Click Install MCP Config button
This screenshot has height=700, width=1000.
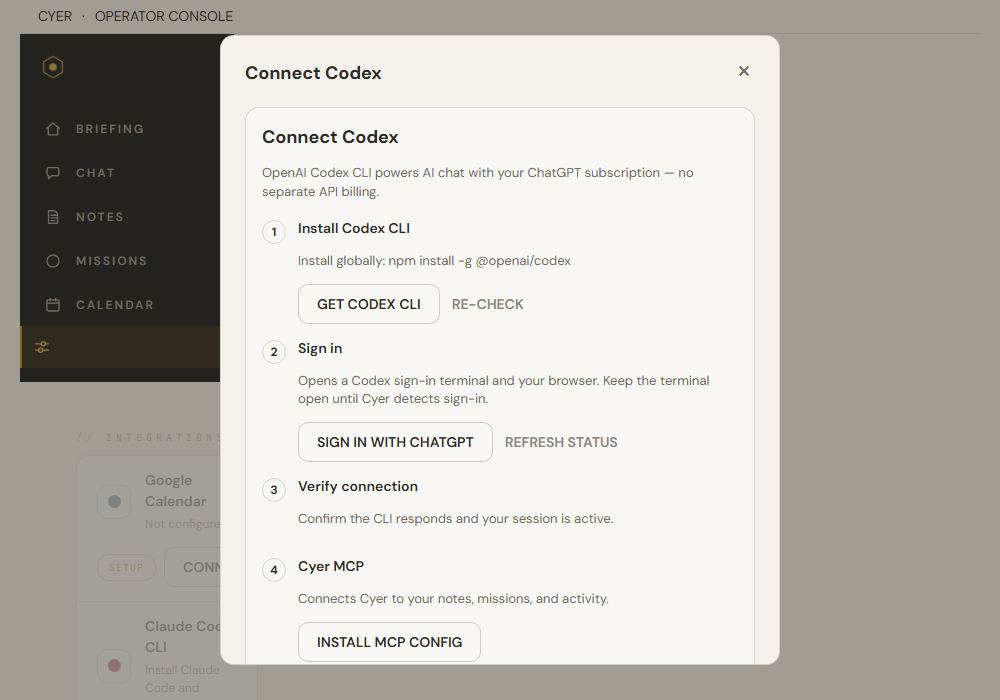tap(389, 642)
